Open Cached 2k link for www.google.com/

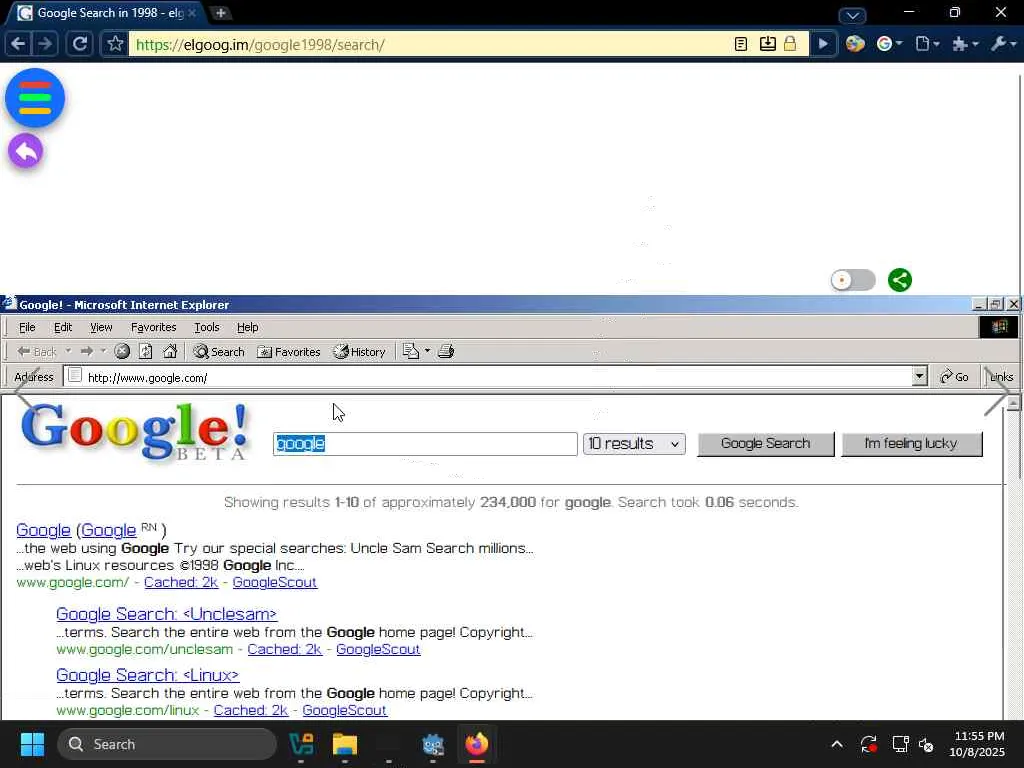[x=181, y=582]
